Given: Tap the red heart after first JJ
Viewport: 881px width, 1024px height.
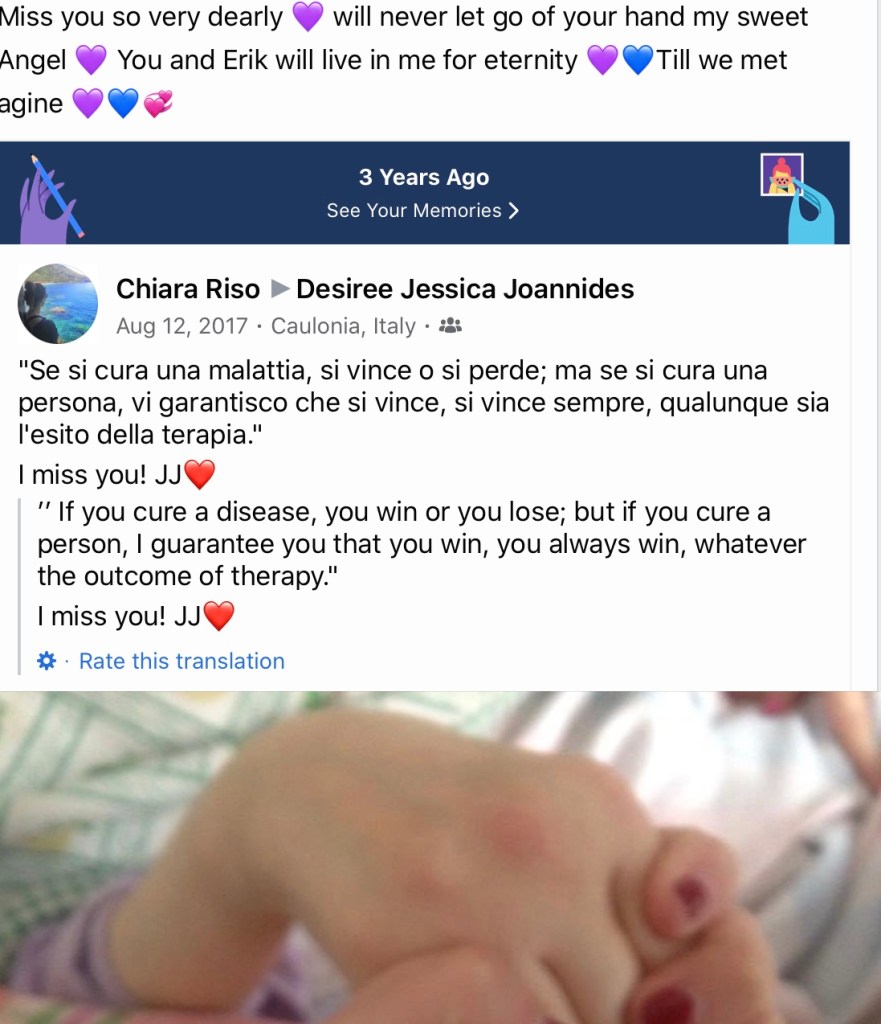Looking at the screenshot, I should click(200, 475).
